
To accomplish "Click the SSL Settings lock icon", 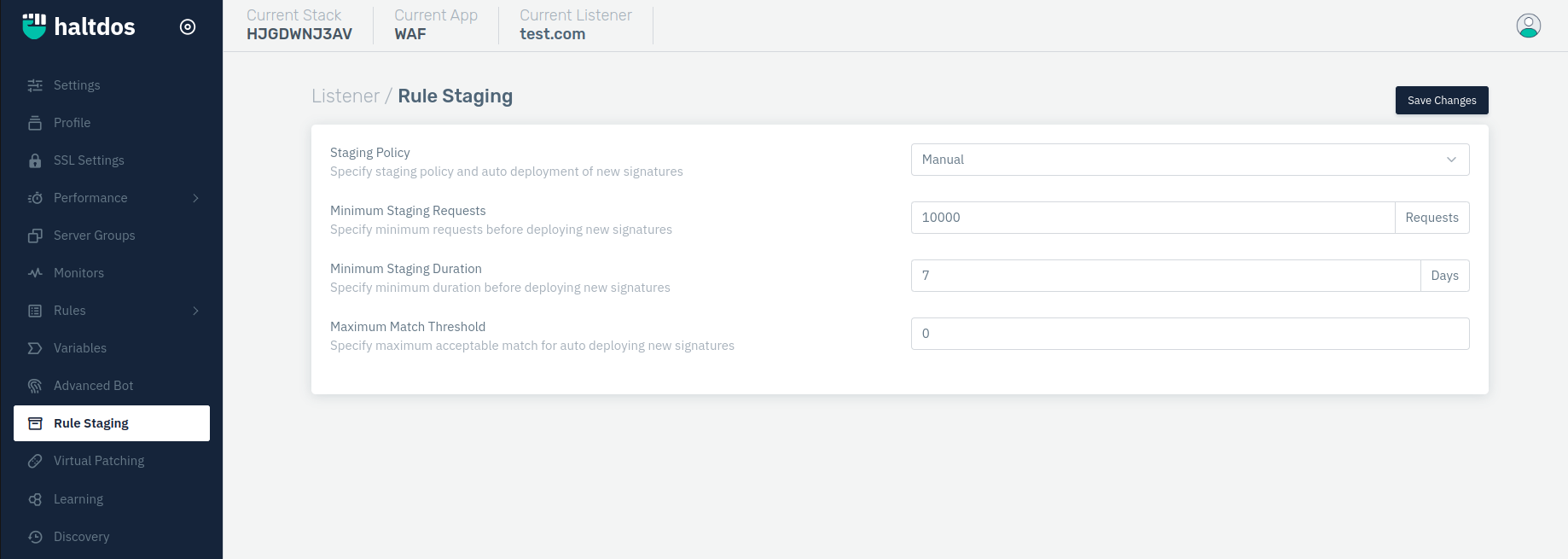I will click(x=35, y=160).
